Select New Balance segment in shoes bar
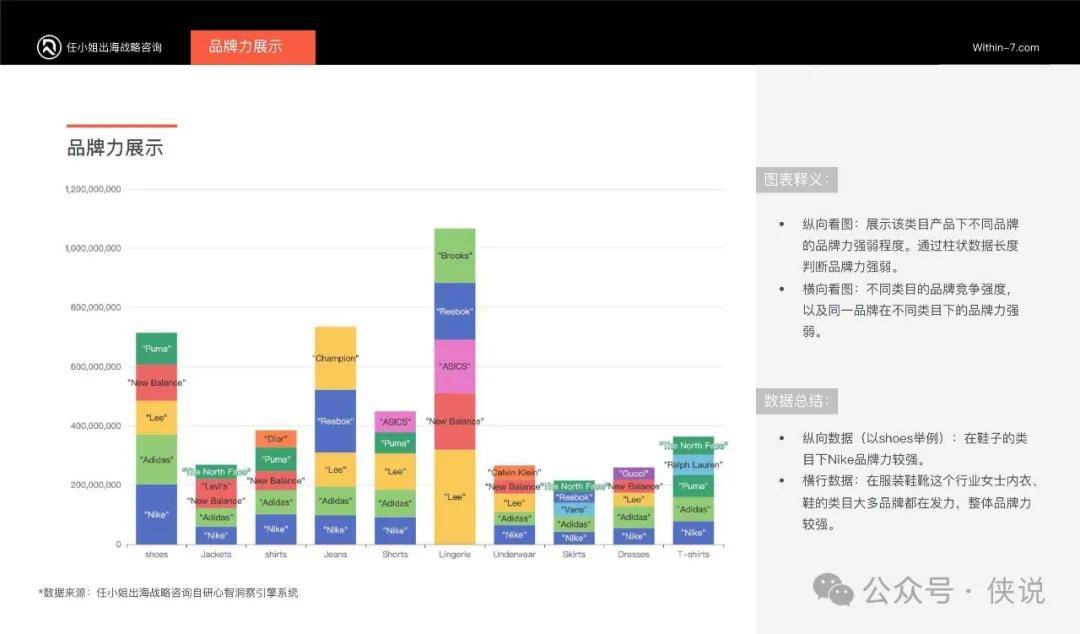This screenshot has width=1080, height=634. click(x=156, y=382)
